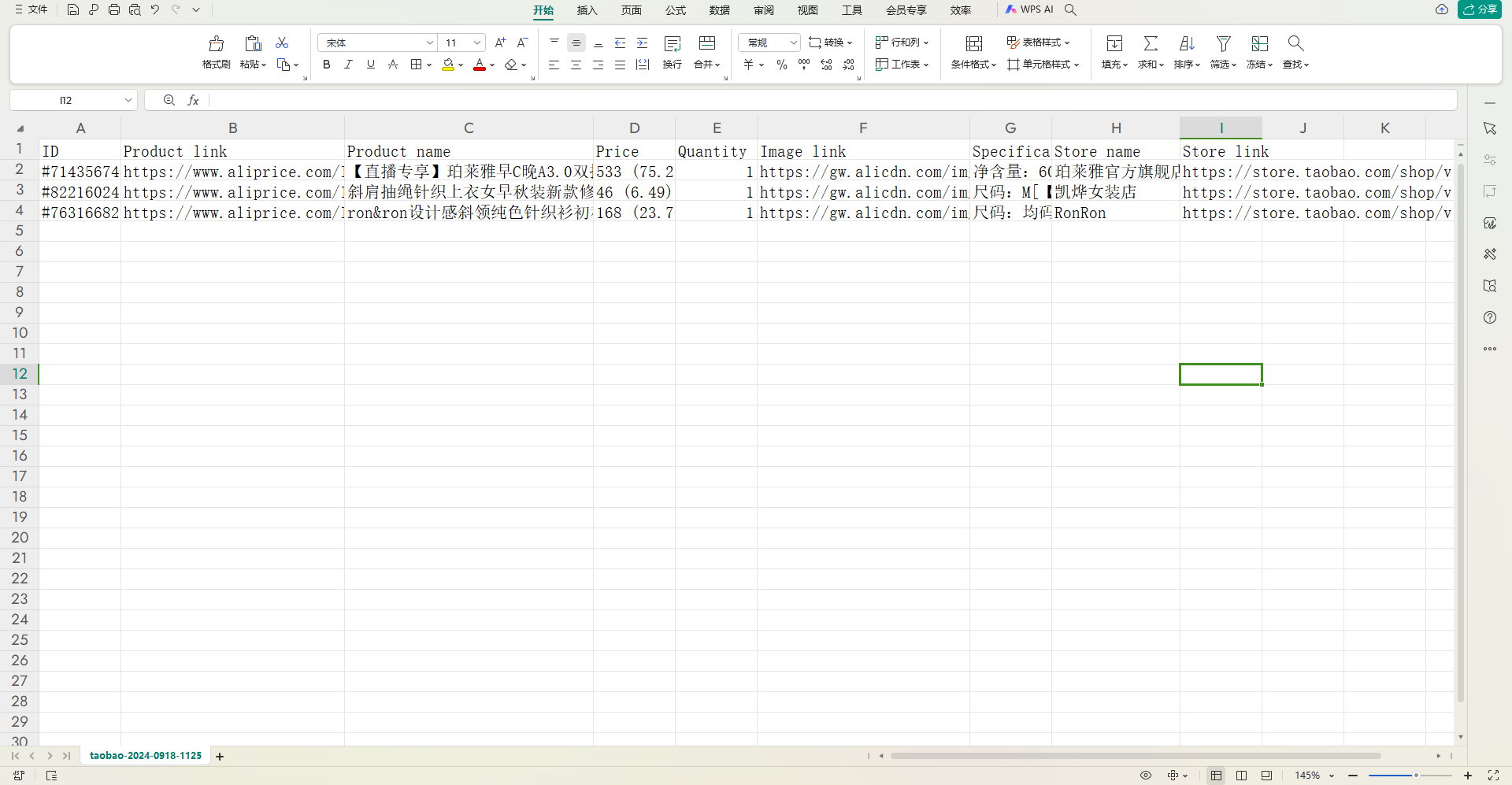
Task: Click the 转换 convert button
Action: (831, 43)
